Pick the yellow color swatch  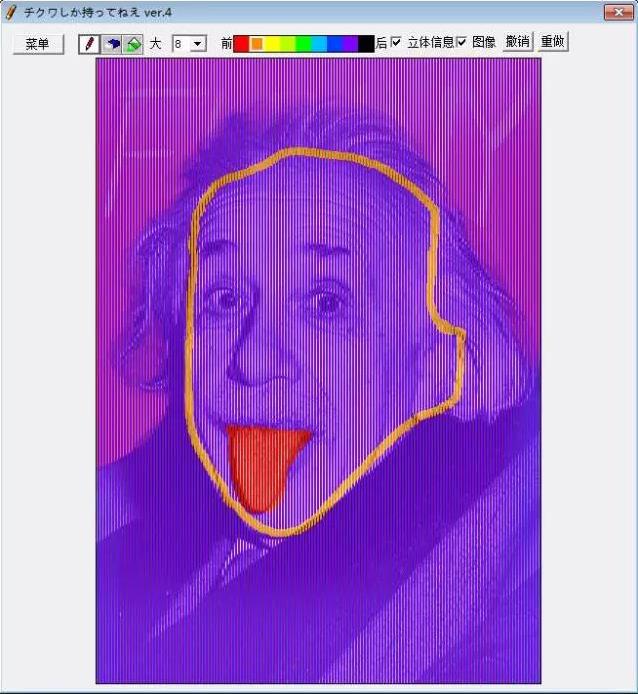tap(273, 44)
